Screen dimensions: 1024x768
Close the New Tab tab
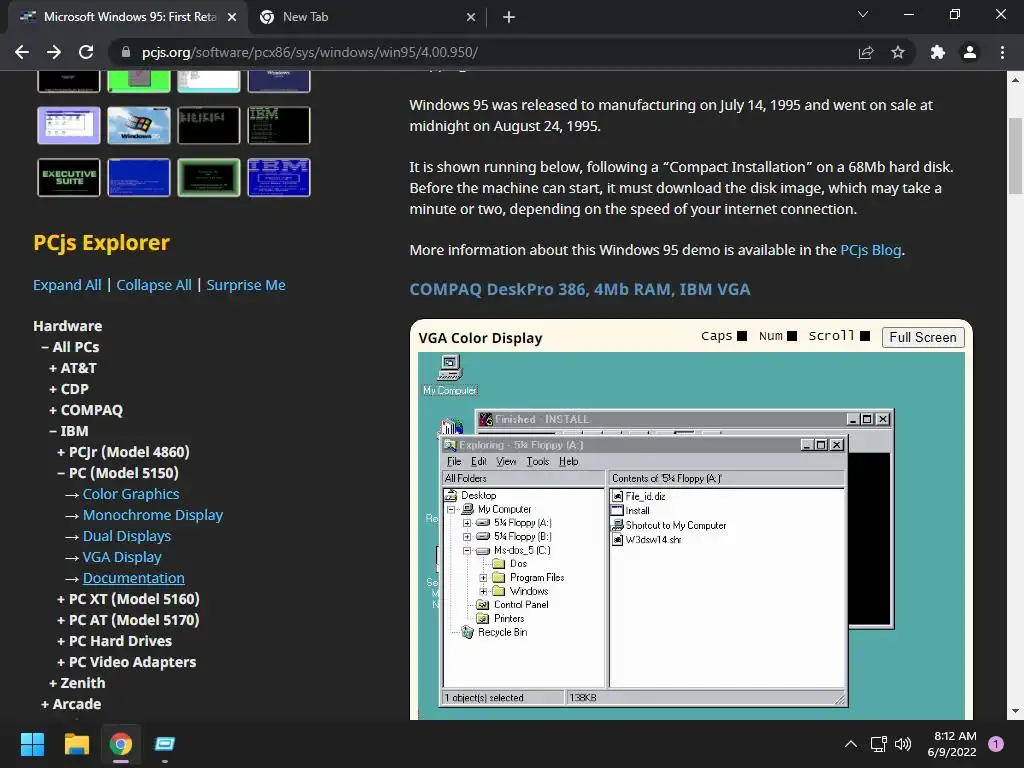pos(471,17)
